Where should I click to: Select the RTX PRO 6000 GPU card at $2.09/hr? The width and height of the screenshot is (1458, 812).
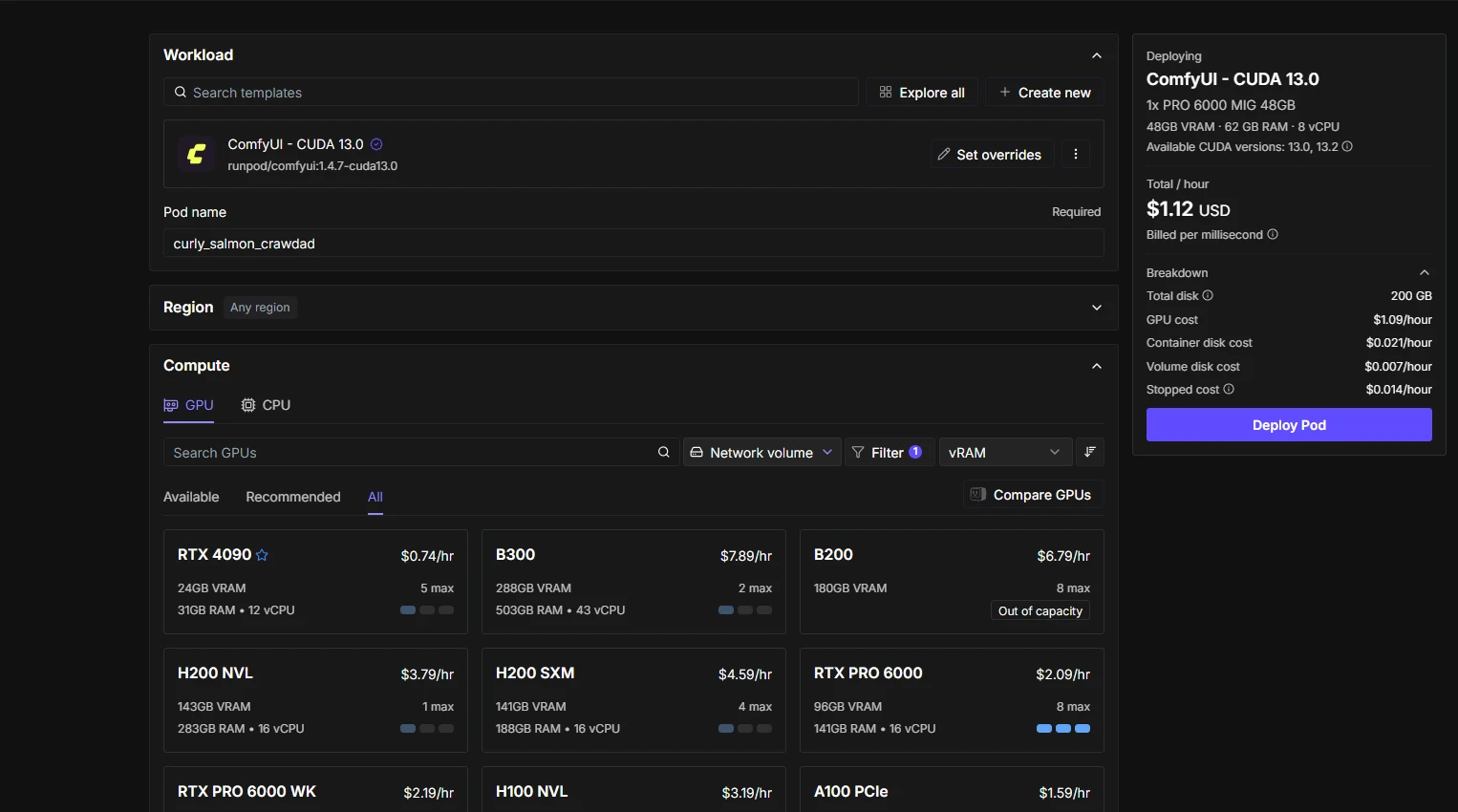coord(952,700)
